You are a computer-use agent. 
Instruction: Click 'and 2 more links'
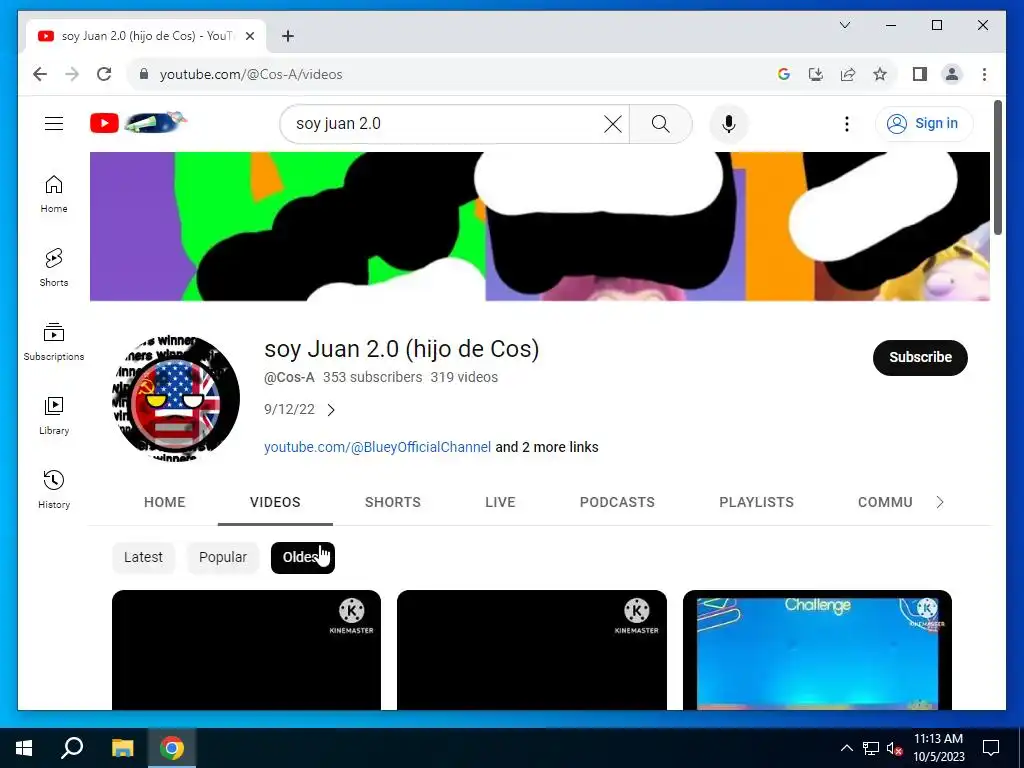click(x=547, y=447)
